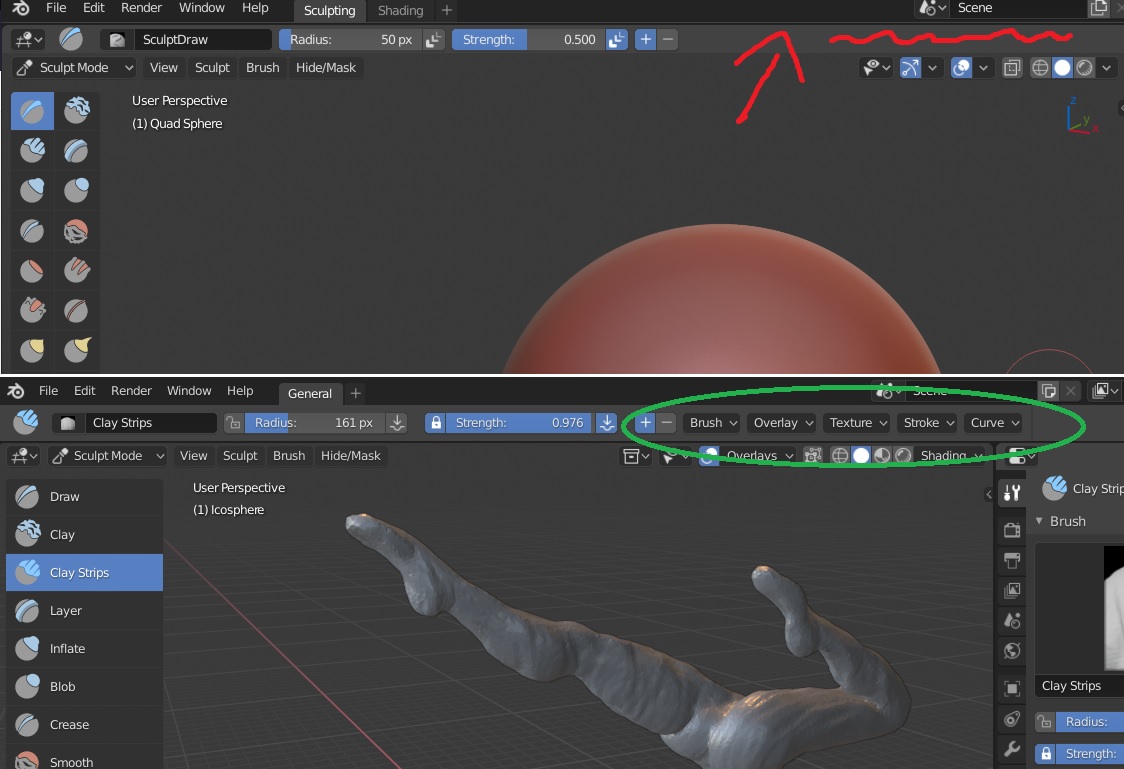Image resolution: width=1124 pixels, height=769 pixels.
Task: Adjust the Strength slider in upper header
Action: pyautogui.click(x=529, y=39)
